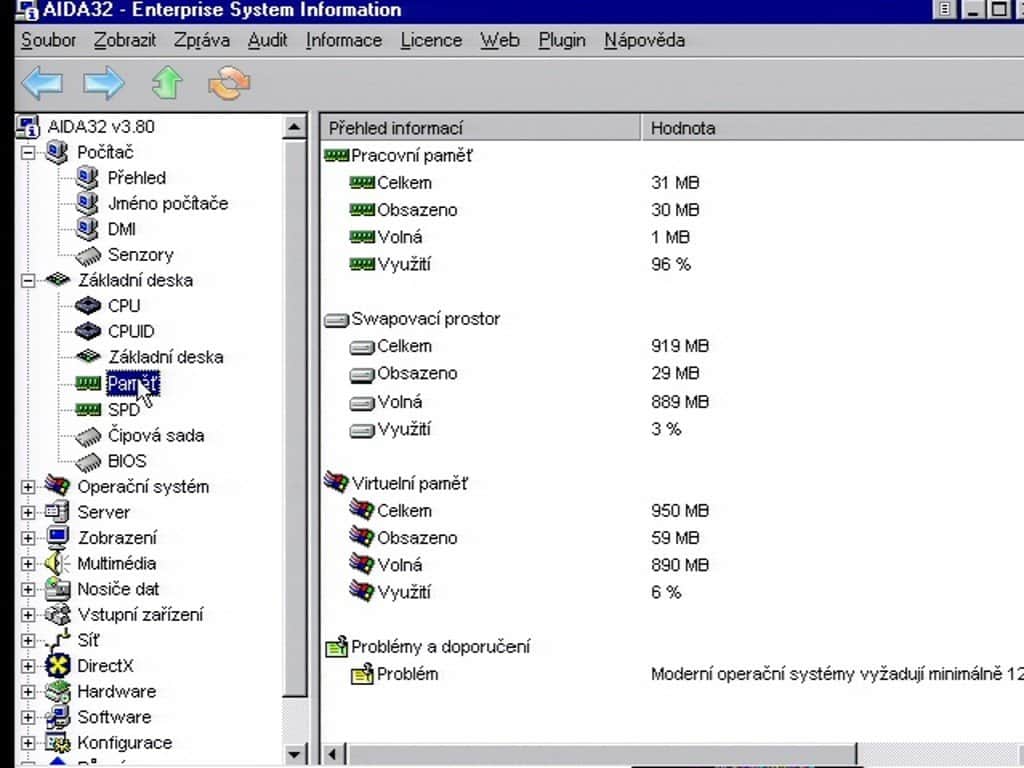
Task: Expand the Multimédia tree node
Action: click(x=28, y=564)
